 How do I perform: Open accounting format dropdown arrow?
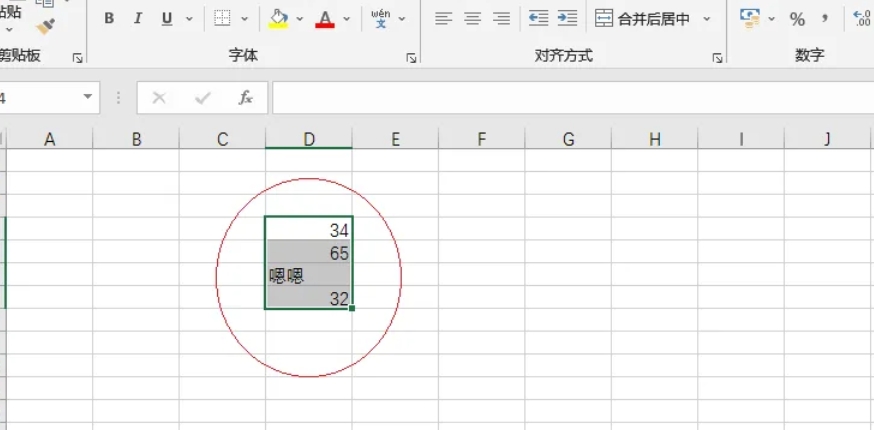[771, 19]
